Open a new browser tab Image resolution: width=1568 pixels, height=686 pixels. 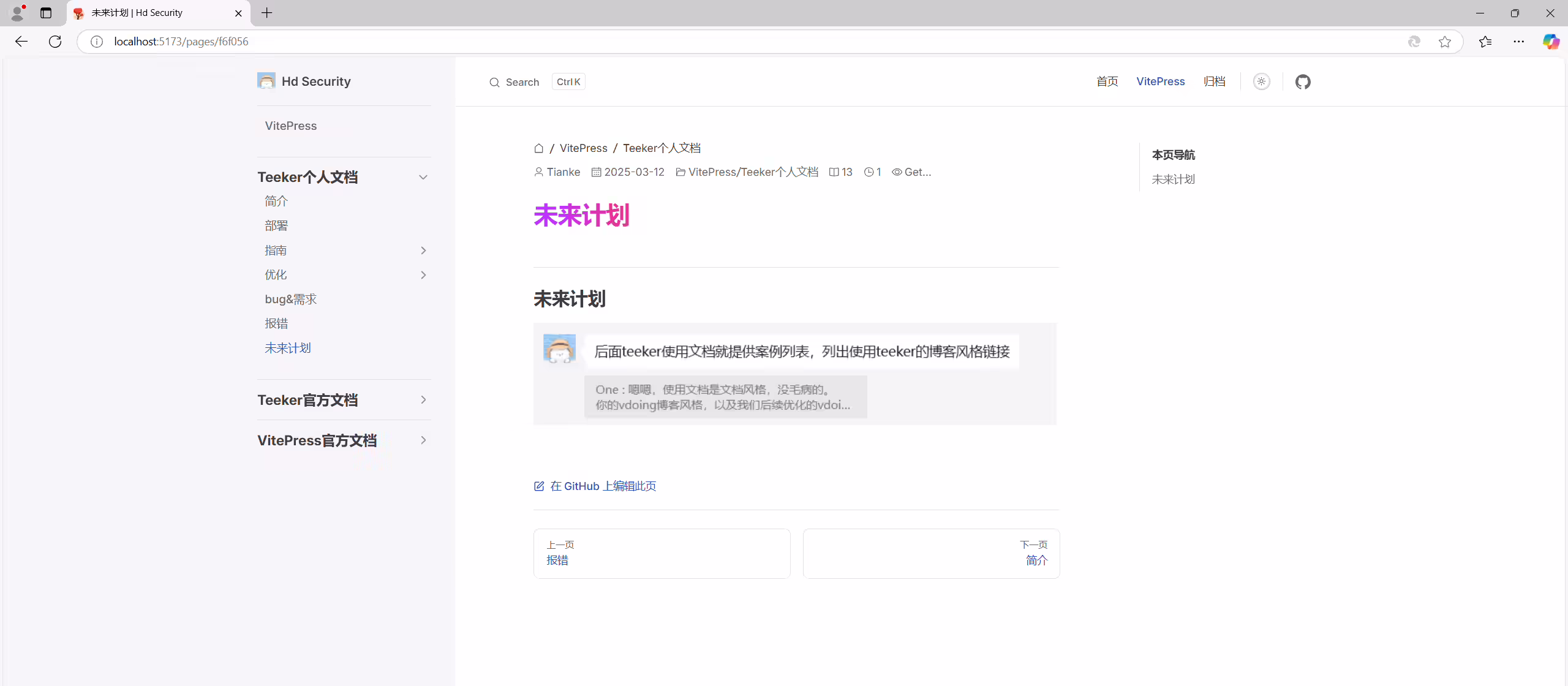267,13
